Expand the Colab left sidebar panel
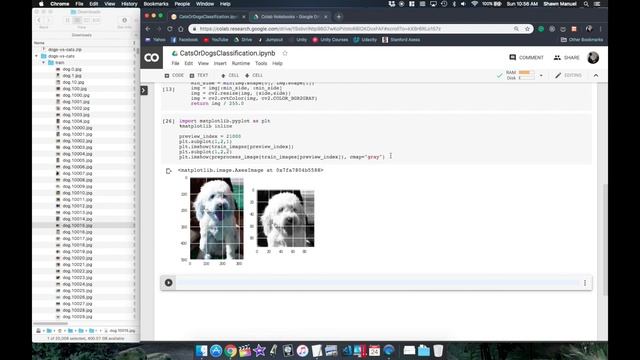 pos(144,90)
